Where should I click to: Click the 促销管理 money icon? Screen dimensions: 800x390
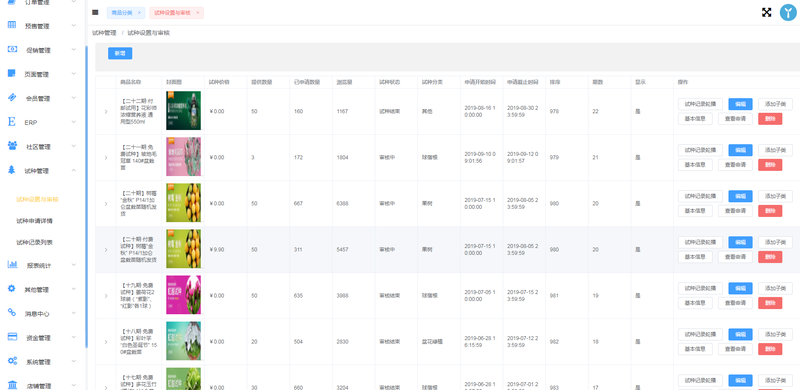(12, 50)
